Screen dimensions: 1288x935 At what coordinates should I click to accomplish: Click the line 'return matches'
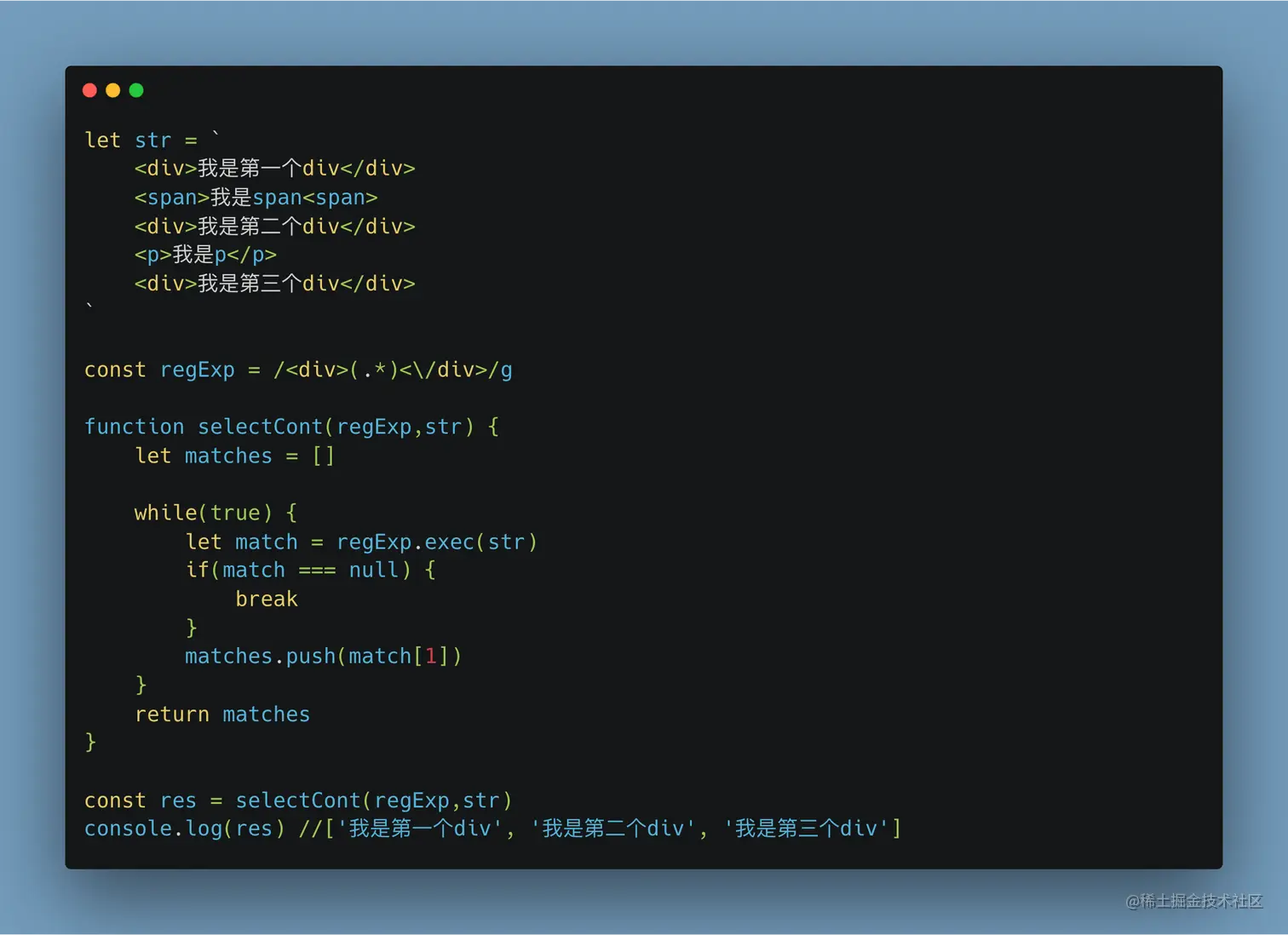coord(222,714)
